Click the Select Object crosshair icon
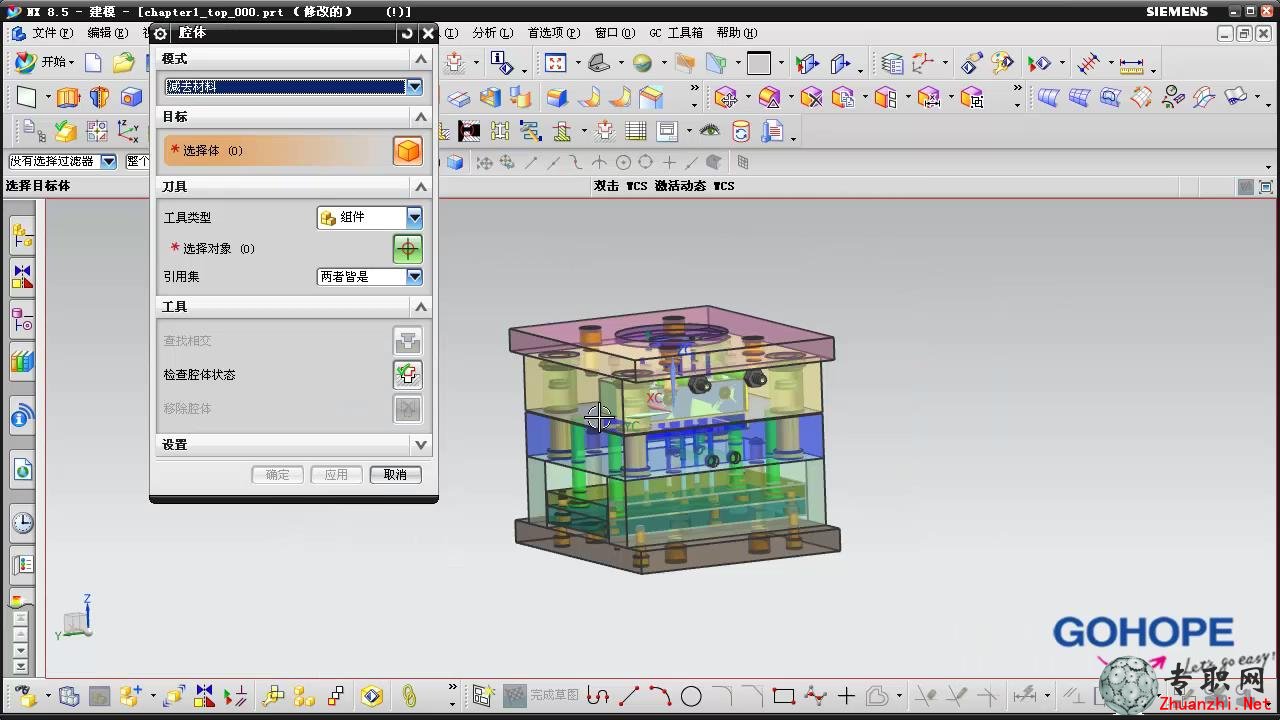Image resolution: width=1280 pixels, height=720 pixels. (407, 249)
